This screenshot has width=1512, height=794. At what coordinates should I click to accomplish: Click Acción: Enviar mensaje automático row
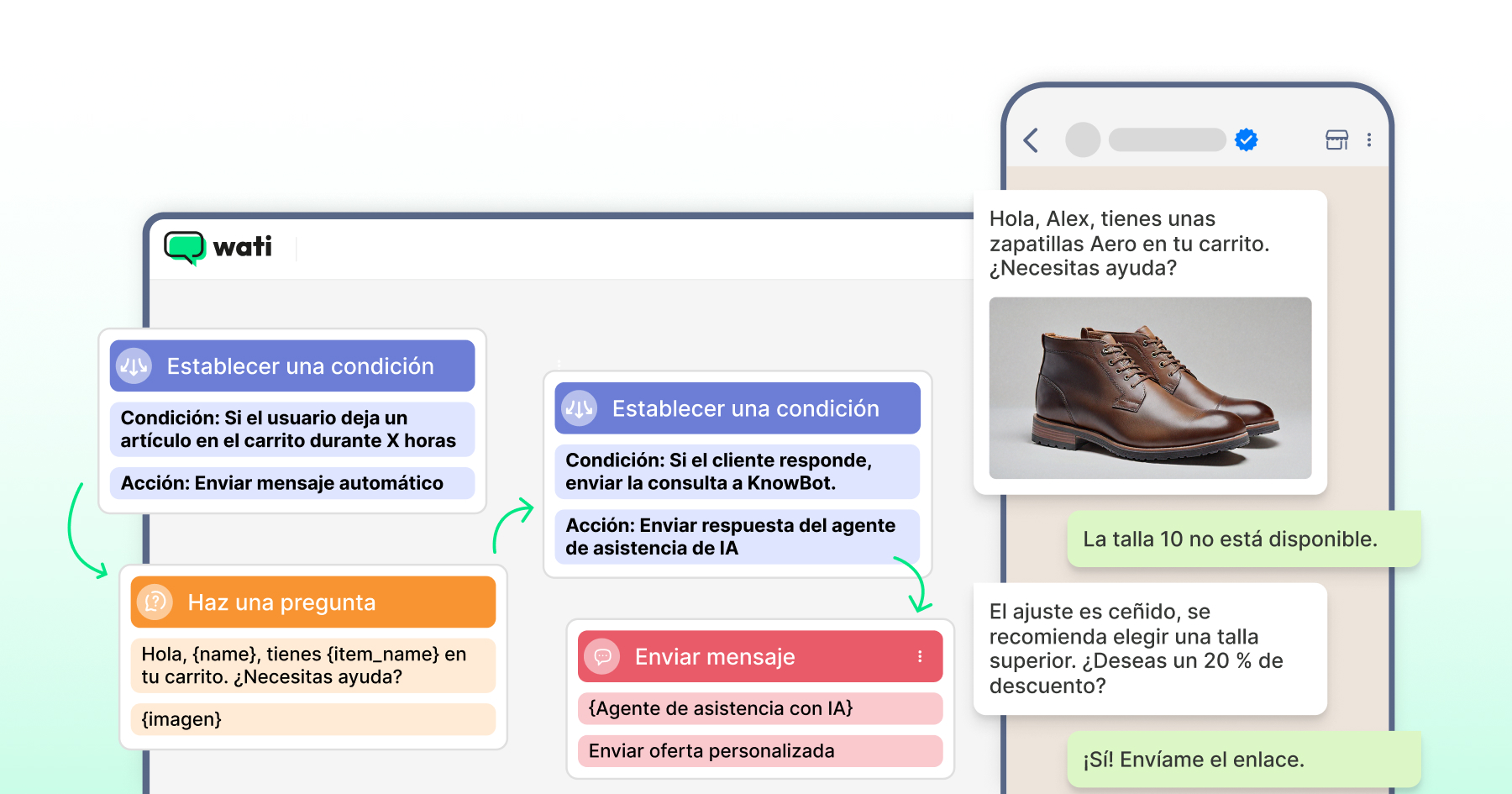pyautogui.click(x=292, y=483)
